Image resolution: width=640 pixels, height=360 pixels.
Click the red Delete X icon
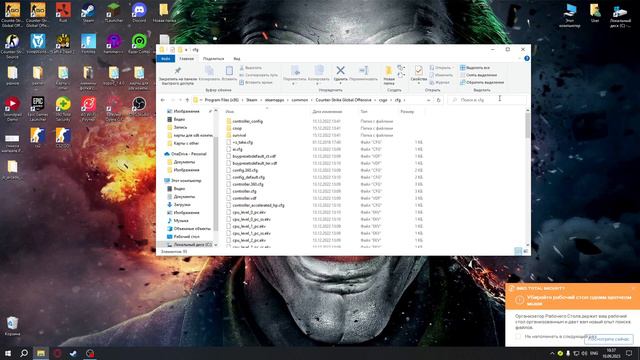pos(340,70)
